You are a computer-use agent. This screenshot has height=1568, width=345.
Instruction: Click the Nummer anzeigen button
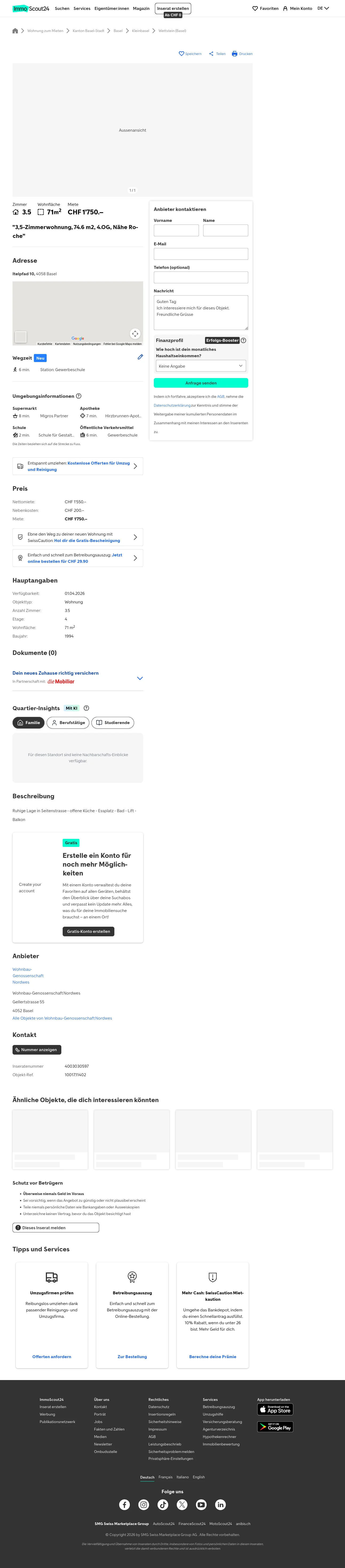(x=37, y=1050)
